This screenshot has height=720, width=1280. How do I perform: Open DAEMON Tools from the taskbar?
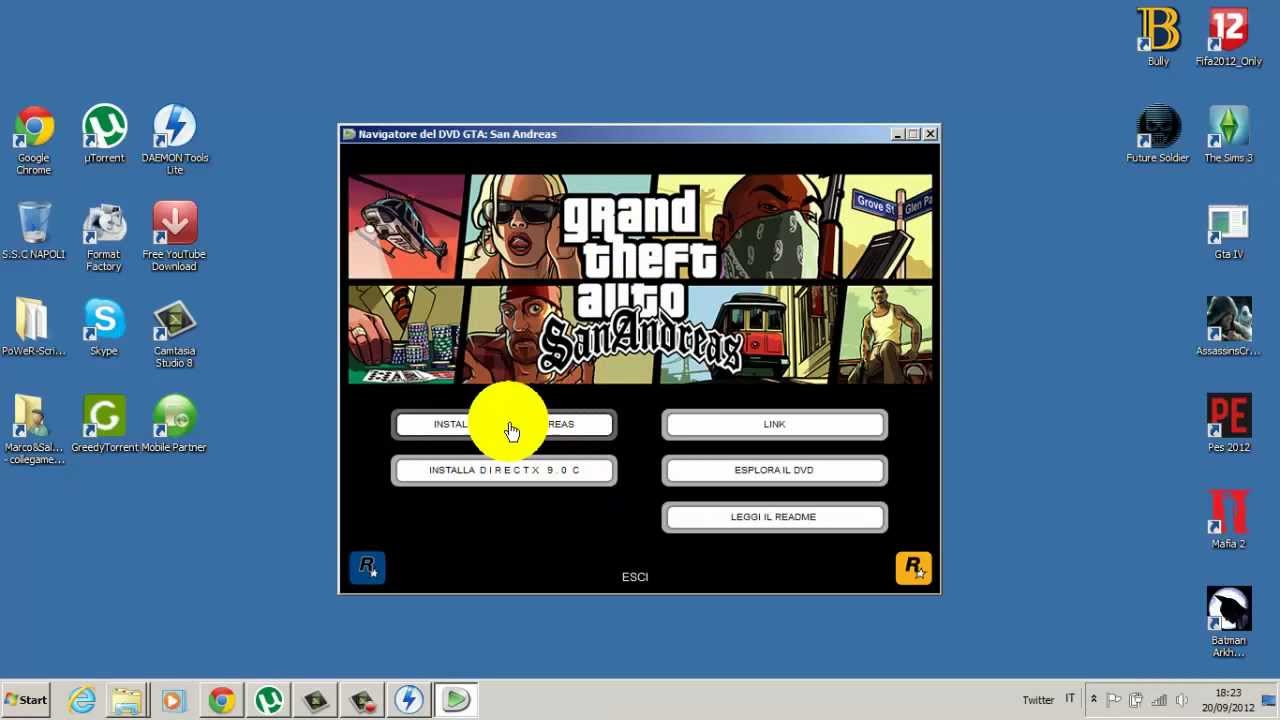408,700
